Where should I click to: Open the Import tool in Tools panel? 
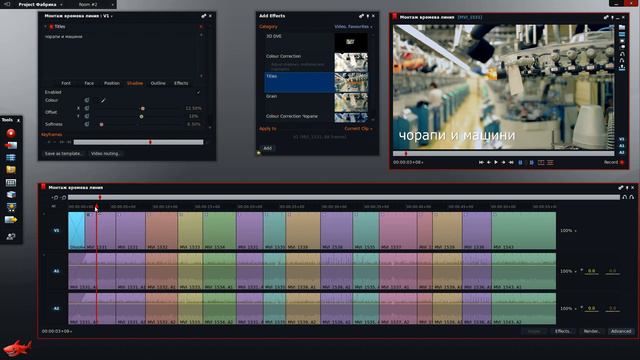11,145
